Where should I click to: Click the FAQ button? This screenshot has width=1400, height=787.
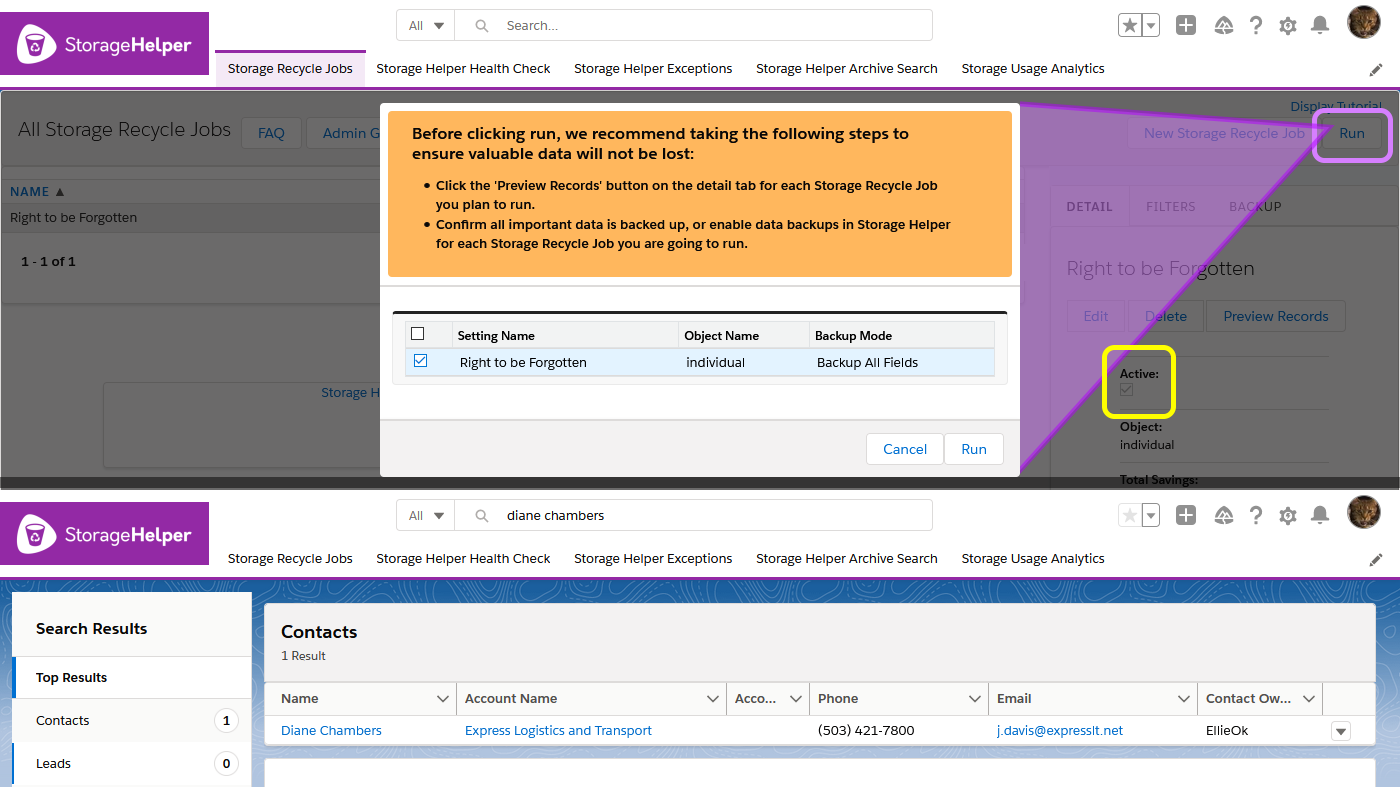point(271,133)
